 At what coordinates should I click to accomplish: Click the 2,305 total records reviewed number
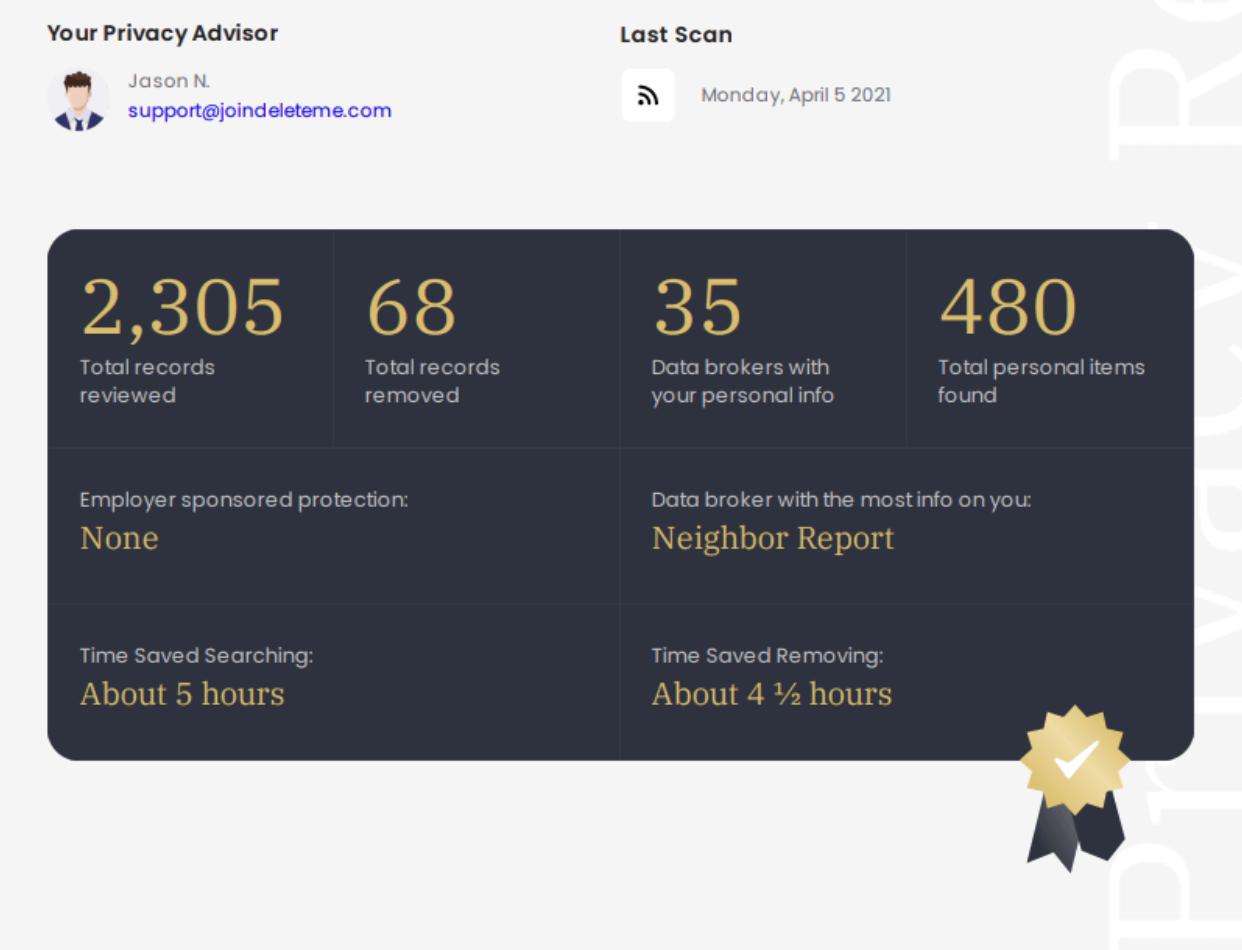pos(182,308)
